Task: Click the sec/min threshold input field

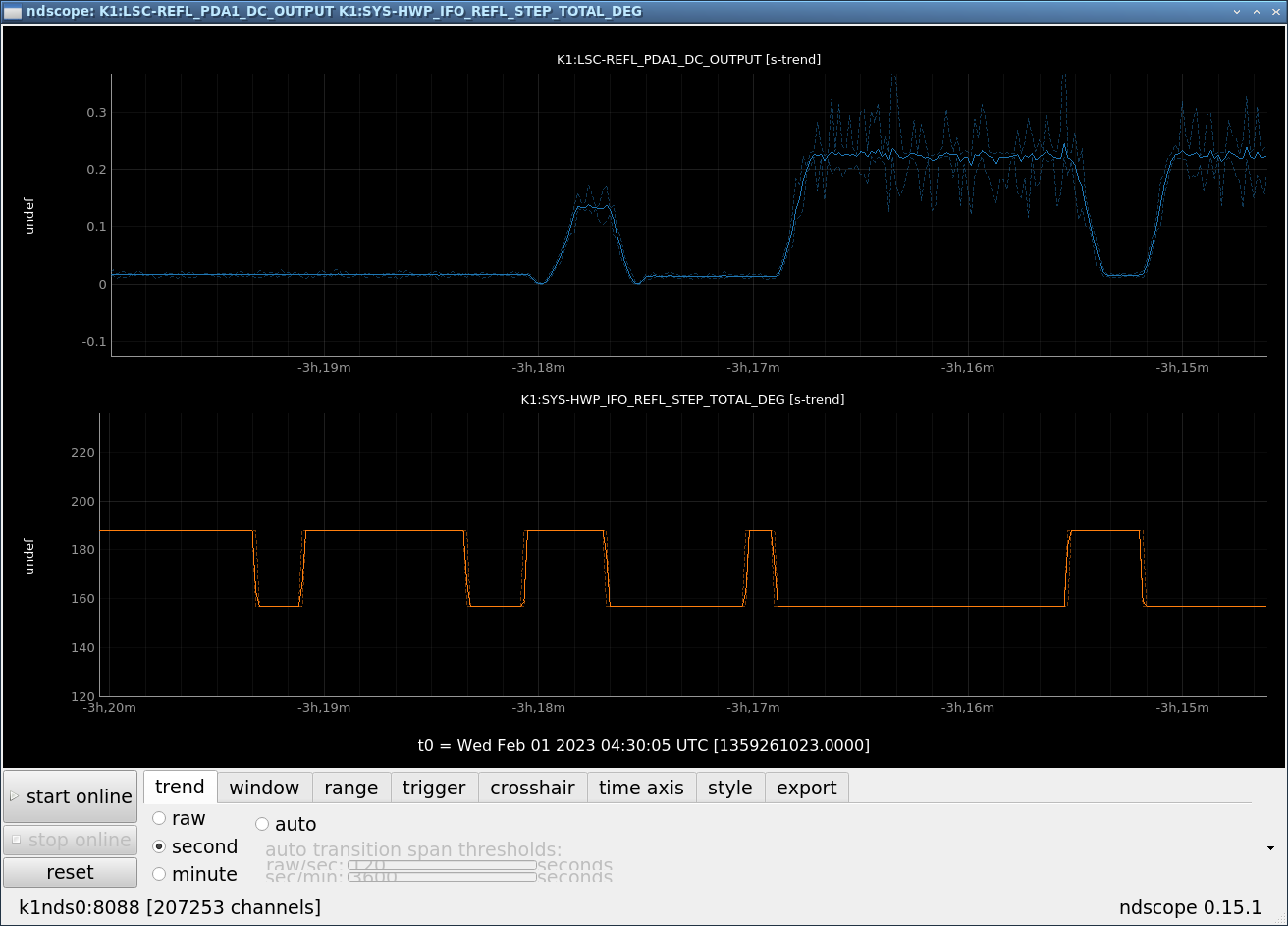Action: (x=442, y=876)
